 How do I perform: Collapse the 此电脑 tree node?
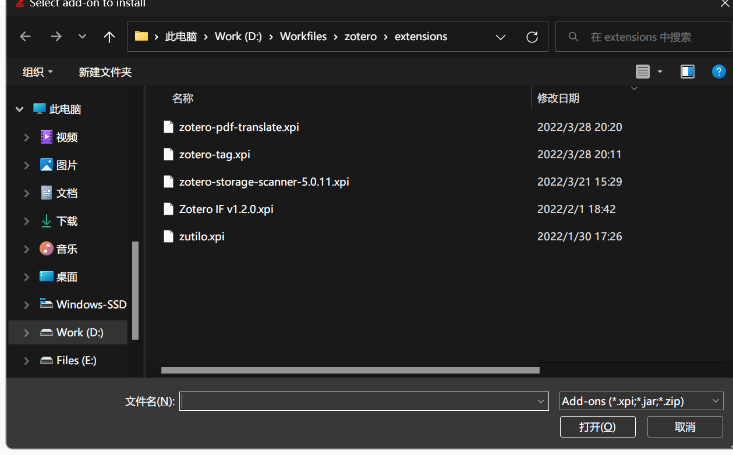[x=20, y=109]
